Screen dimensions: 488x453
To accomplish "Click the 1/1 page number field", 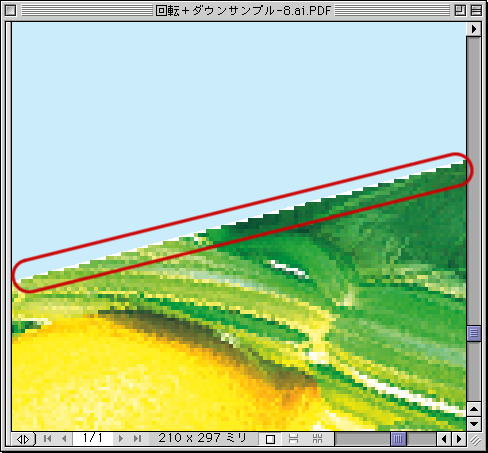I will [93, 438].
